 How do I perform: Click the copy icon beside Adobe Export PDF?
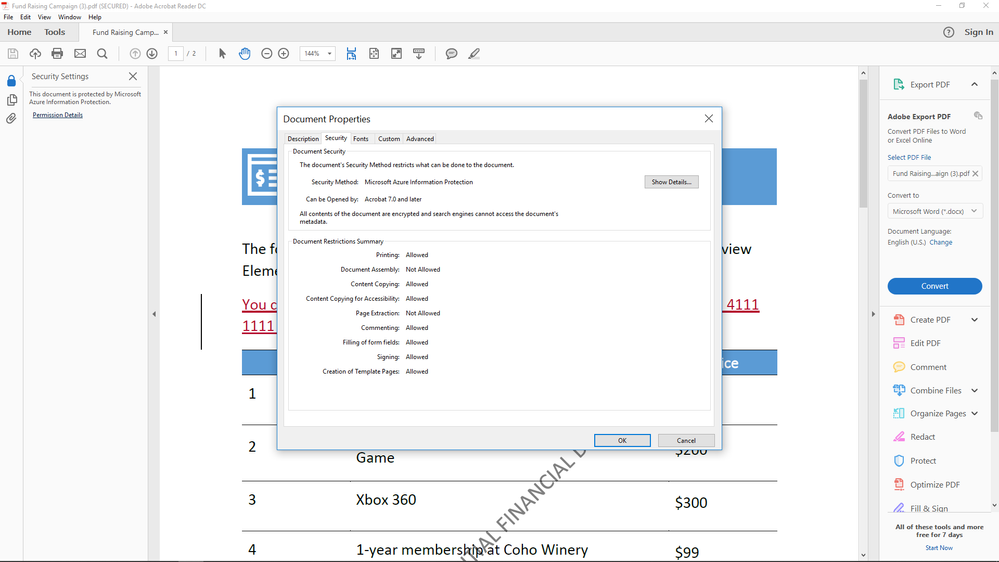click(978, 115)
